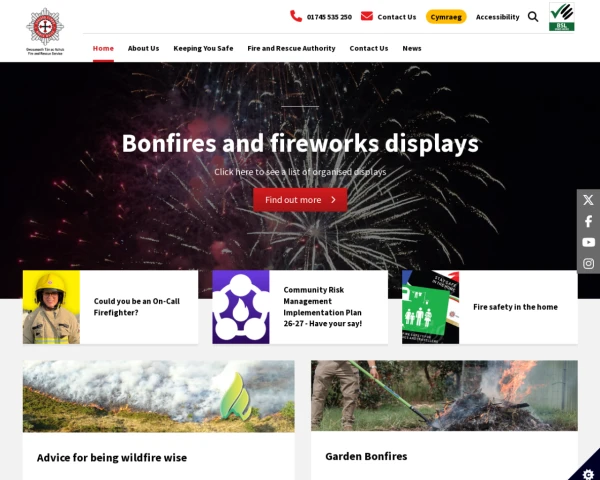The width and height of the screenshot is (600, 480).
Task: Click the red envelope icon
Action: [367, 16]
